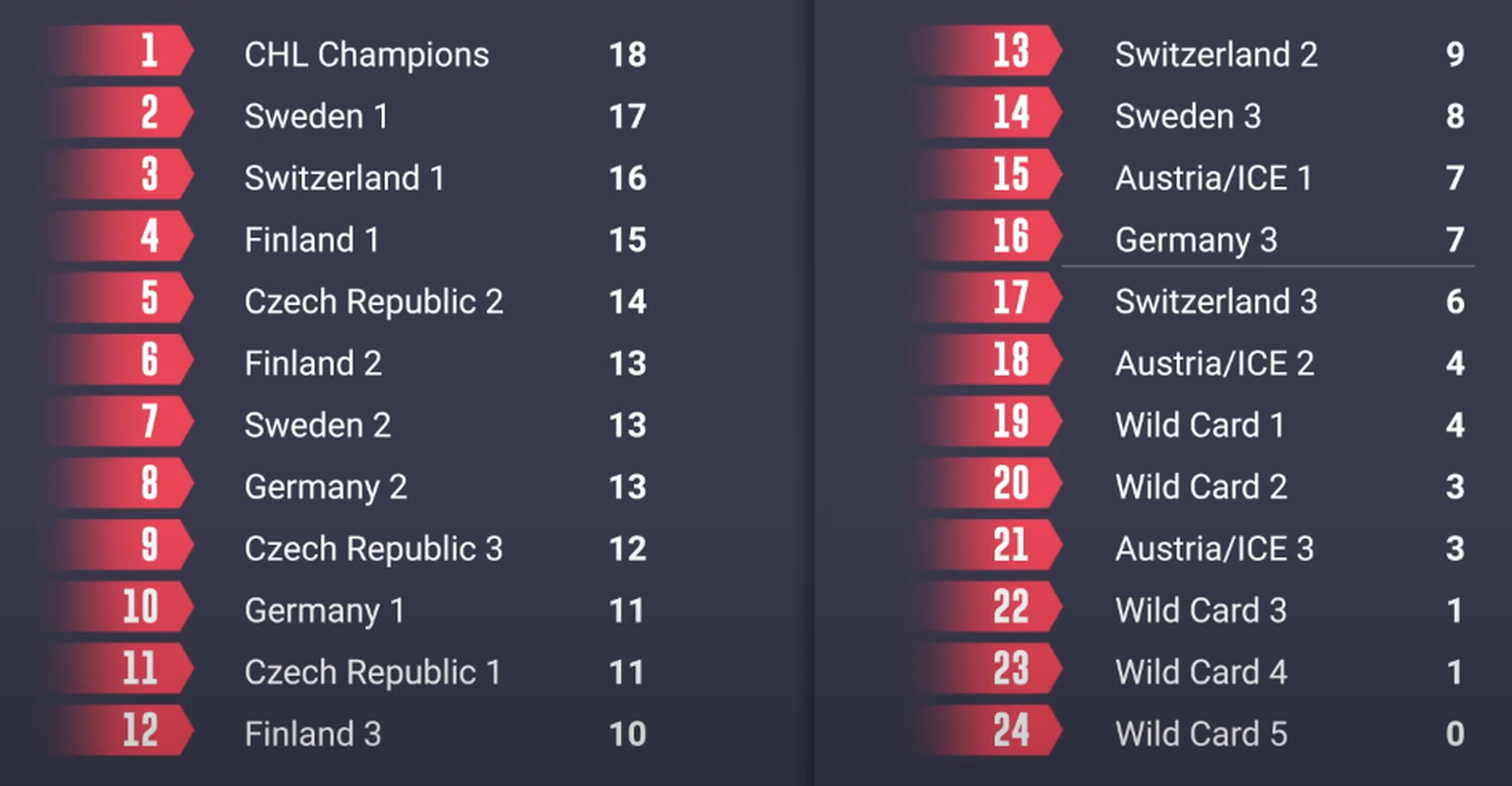1512x786 pixels.
Task: Select the rank 8 arrow badge
Action: point(148,484)
